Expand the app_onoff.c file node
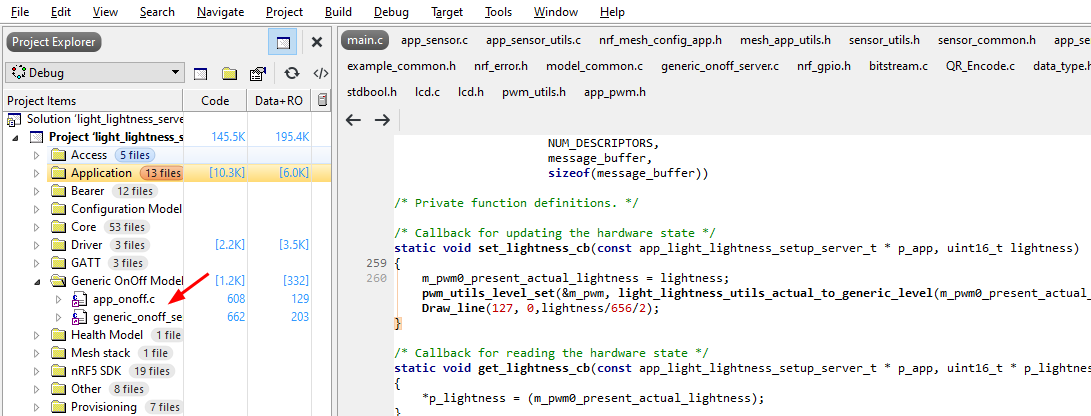Screen dimensions: 1091x416 (58, 300)
